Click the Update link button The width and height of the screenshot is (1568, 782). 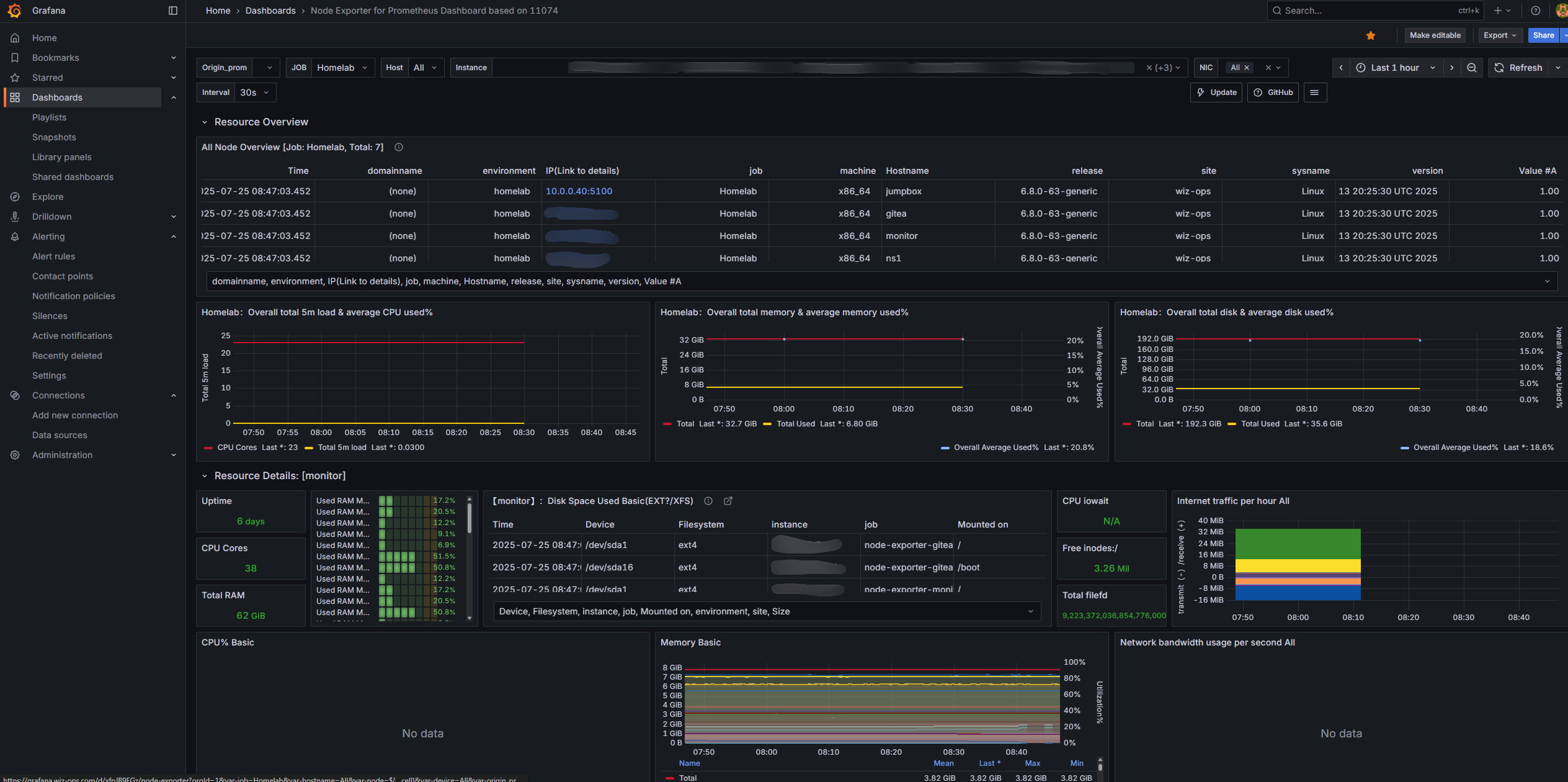pyautogui.click(x=1216, y=92)
